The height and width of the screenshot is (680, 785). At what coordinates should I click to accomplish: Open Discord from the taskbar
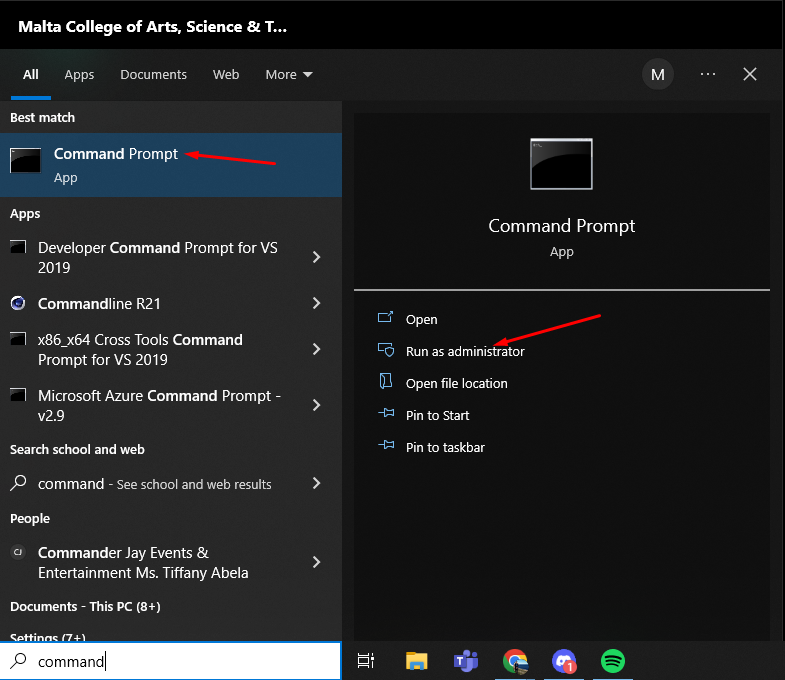564,660
